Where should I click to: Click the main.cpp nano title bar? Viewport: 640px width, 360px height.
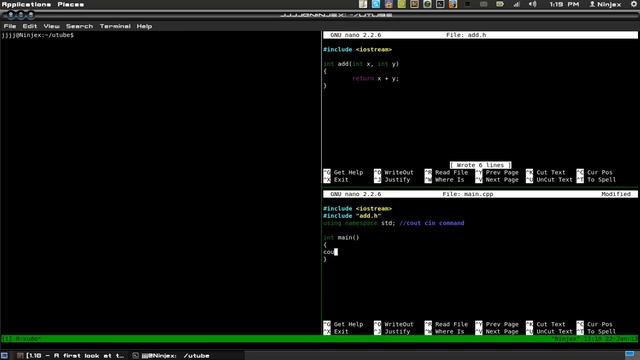(480, 194)
